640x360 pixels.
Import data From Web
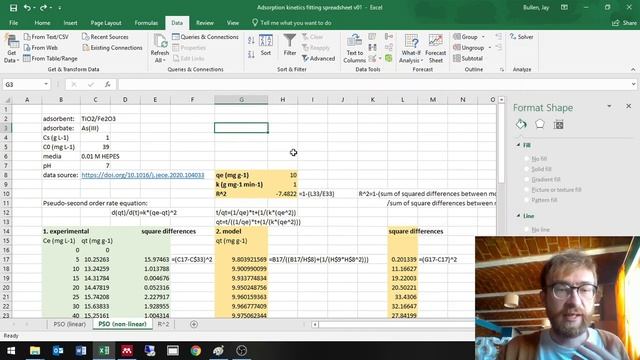click(41, 48)
